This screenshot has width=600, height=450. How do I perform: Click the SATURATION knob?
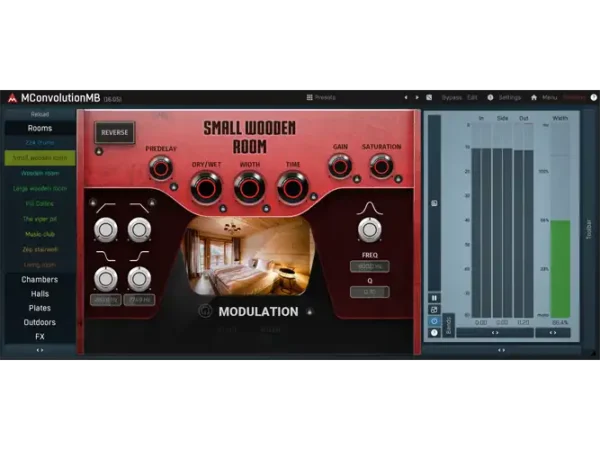tap(381, 166)
